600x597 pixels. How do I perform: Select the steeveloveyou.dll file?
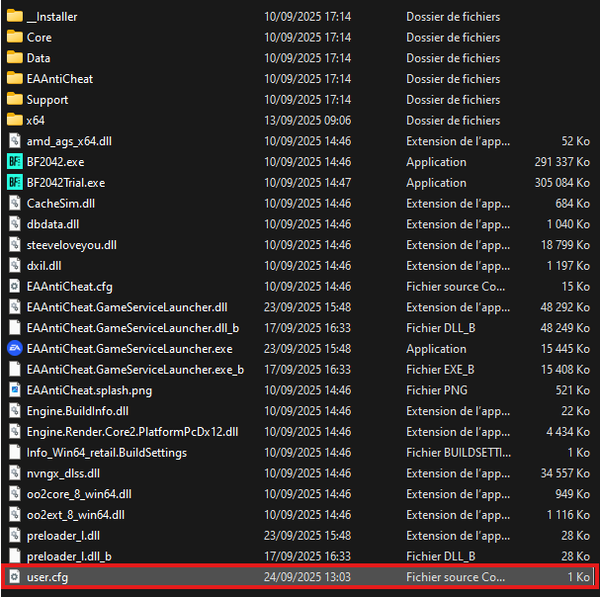71,245
